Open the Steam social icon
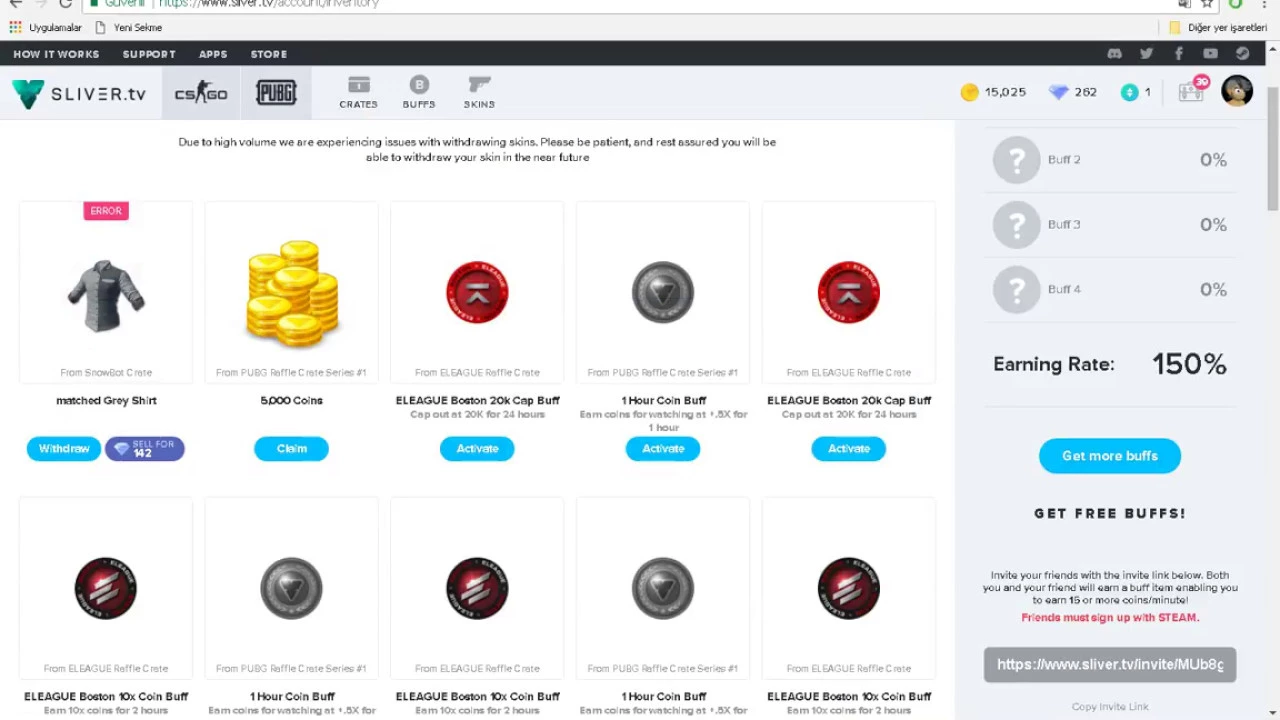Screen dimensions: 1280x720 1243,54
